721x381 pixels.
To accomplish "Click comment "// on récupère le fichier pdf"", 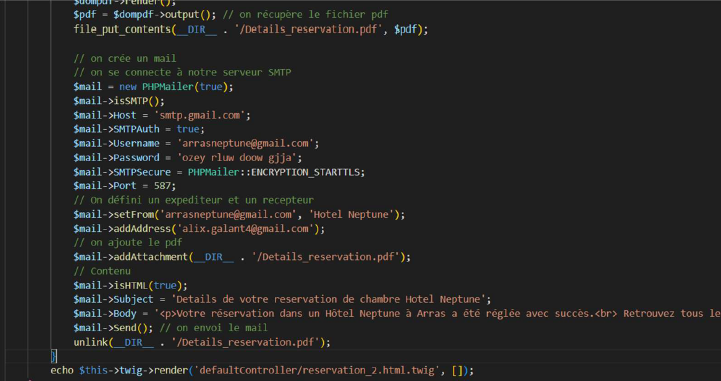I will [x=305, y=15].
